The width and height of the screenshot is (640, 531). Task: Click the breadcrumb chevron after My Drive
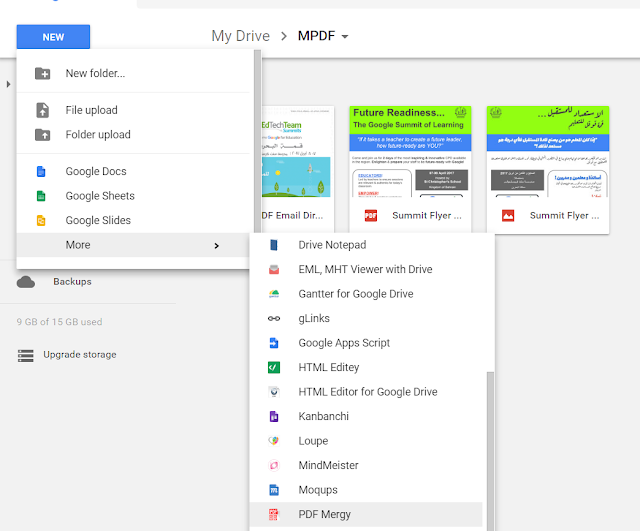284,36
